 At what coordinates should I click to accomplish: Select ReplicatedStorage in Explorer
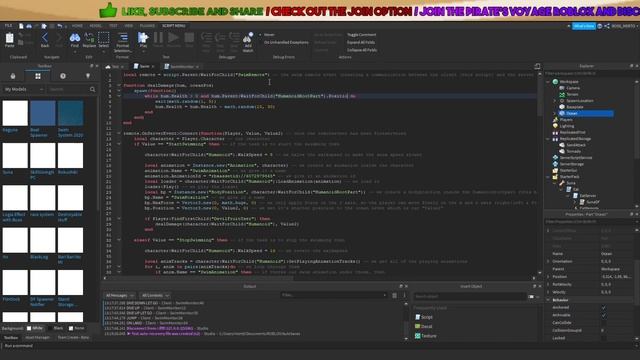click(x=575, y=139)
